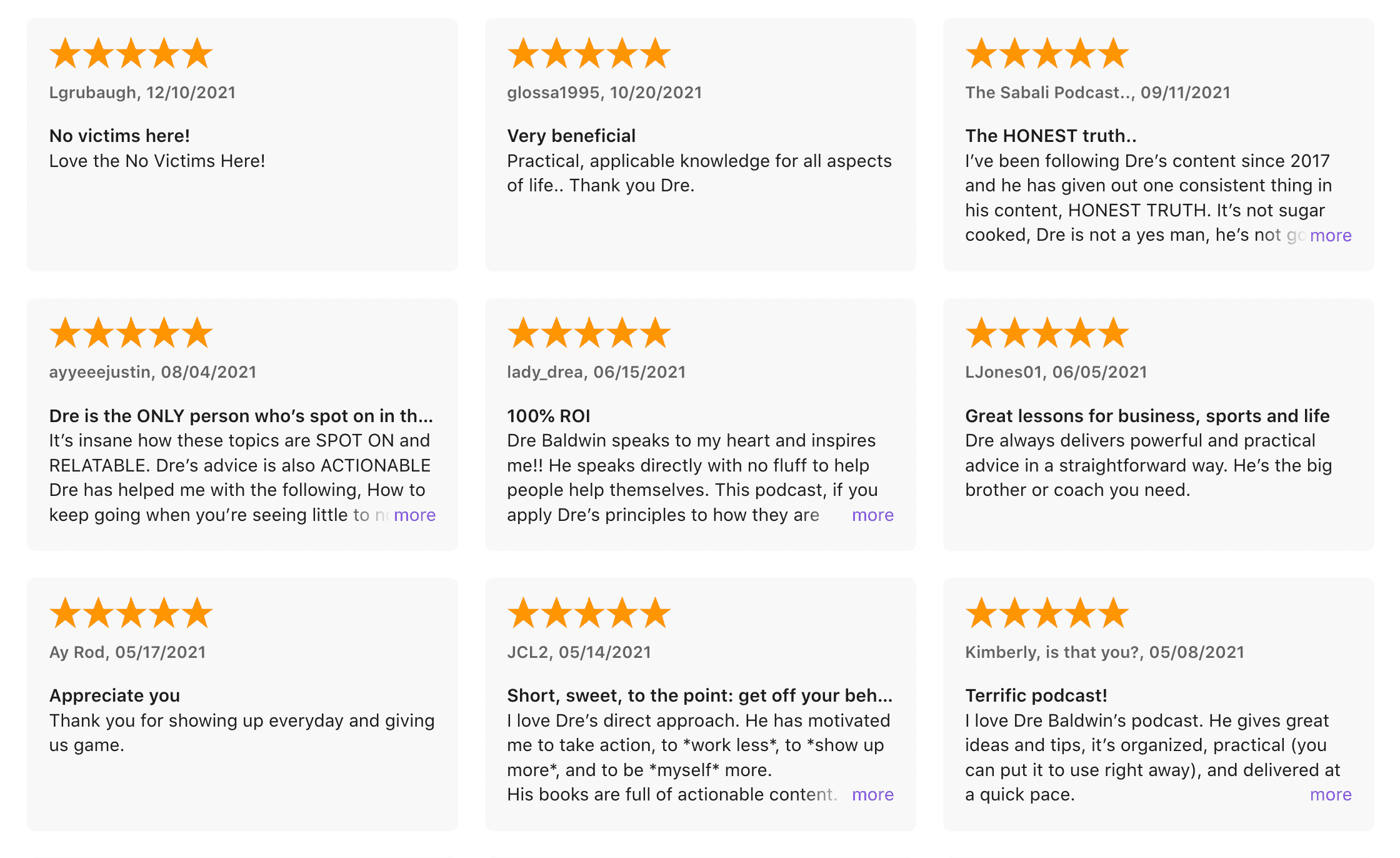Click the stars on Kimberly's review
The height and width of the screenshot is (858, 1400).
(1047, 613)
